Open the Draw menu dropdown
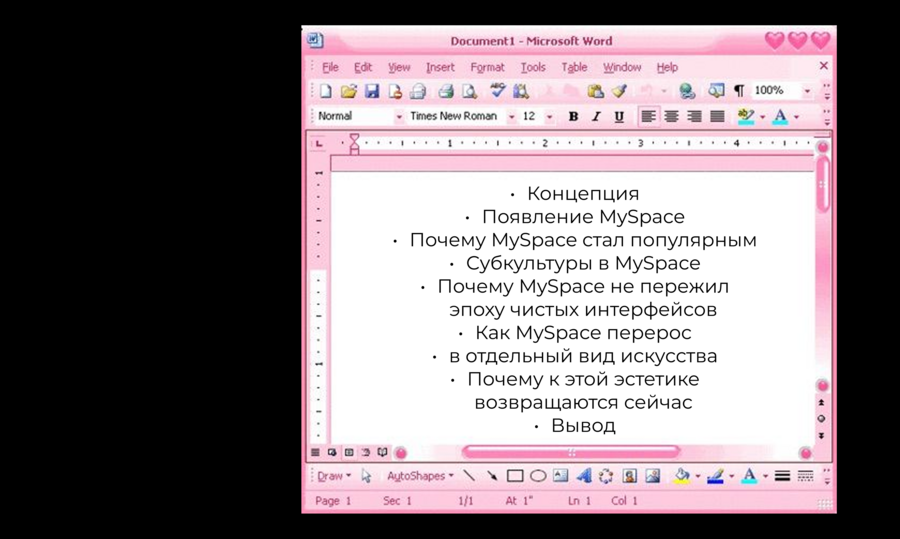The width and height of the screenshot is (900, 539). click(x=333, y=476)
